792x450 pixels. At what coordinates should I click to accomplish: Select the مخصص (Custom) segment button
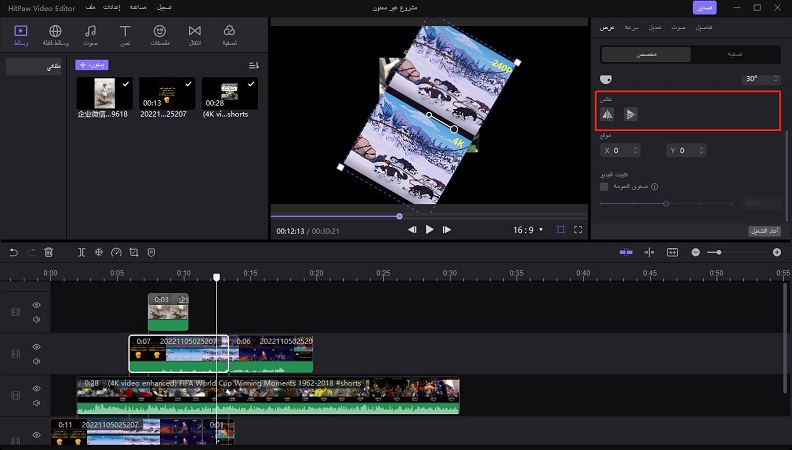[x=646, y=55]
